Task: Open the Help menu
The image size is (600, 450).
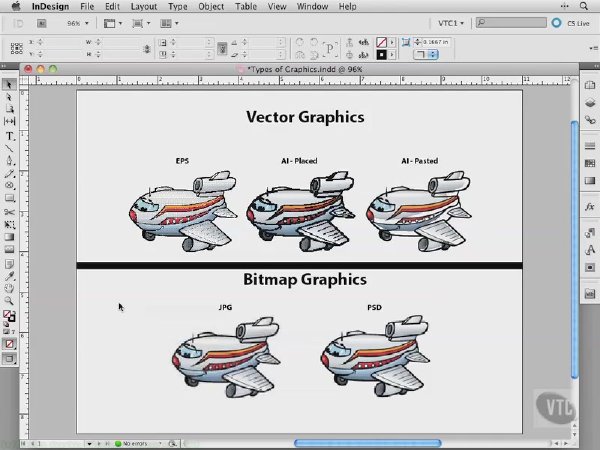Action: coord(347,6)
